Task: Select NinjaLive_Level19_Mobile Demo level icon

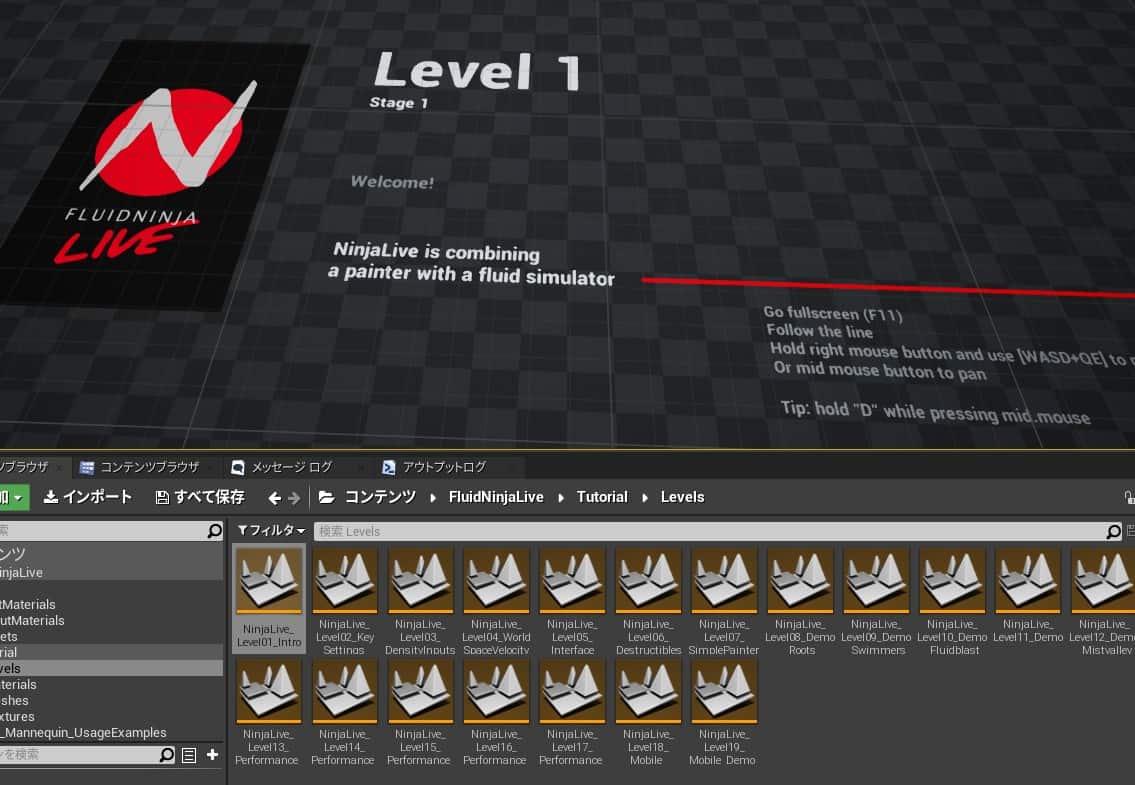Action: pos(725,691)
